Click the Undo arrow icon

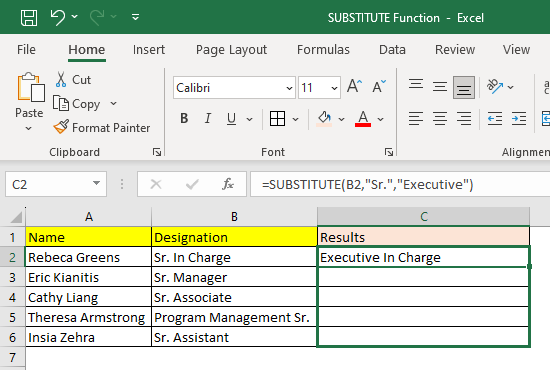click(x=58, y=17)
